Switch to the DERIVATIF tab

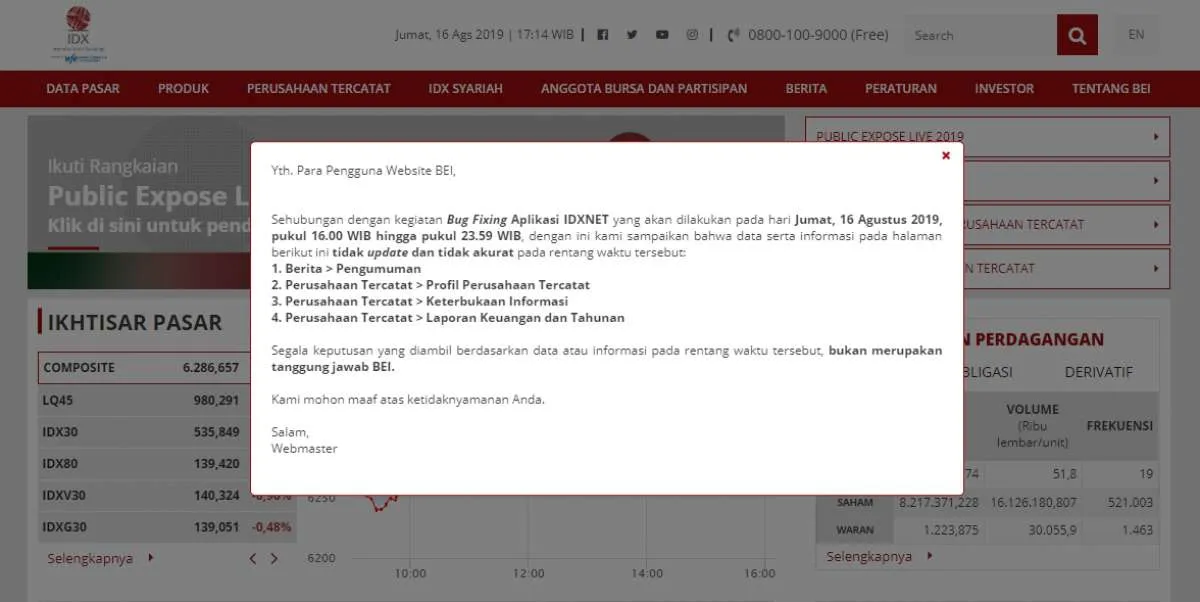[1097, 372]
